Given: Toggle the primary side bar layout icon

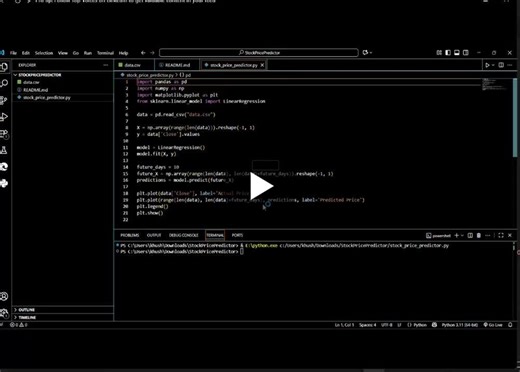Looking at the screenshot, I should [448, 53].
